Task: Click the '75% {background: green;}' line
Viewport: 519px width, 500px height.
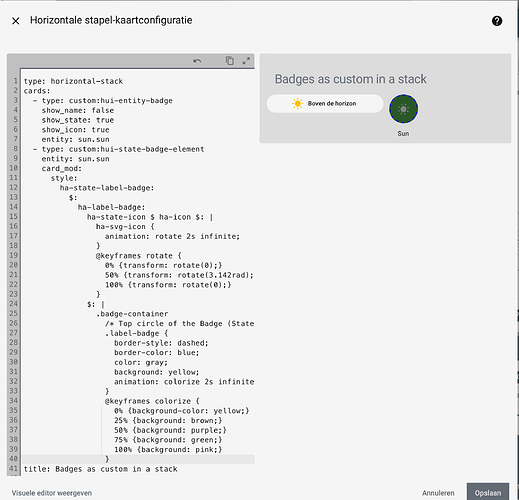Action: coord(168,440)
